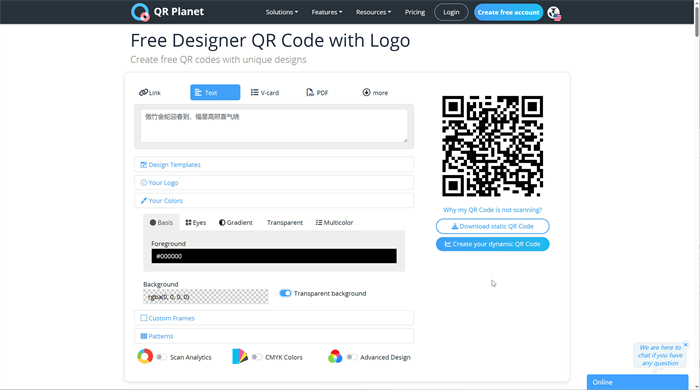
Task: Select the Link content tab
Action: [x=150, y=92]
